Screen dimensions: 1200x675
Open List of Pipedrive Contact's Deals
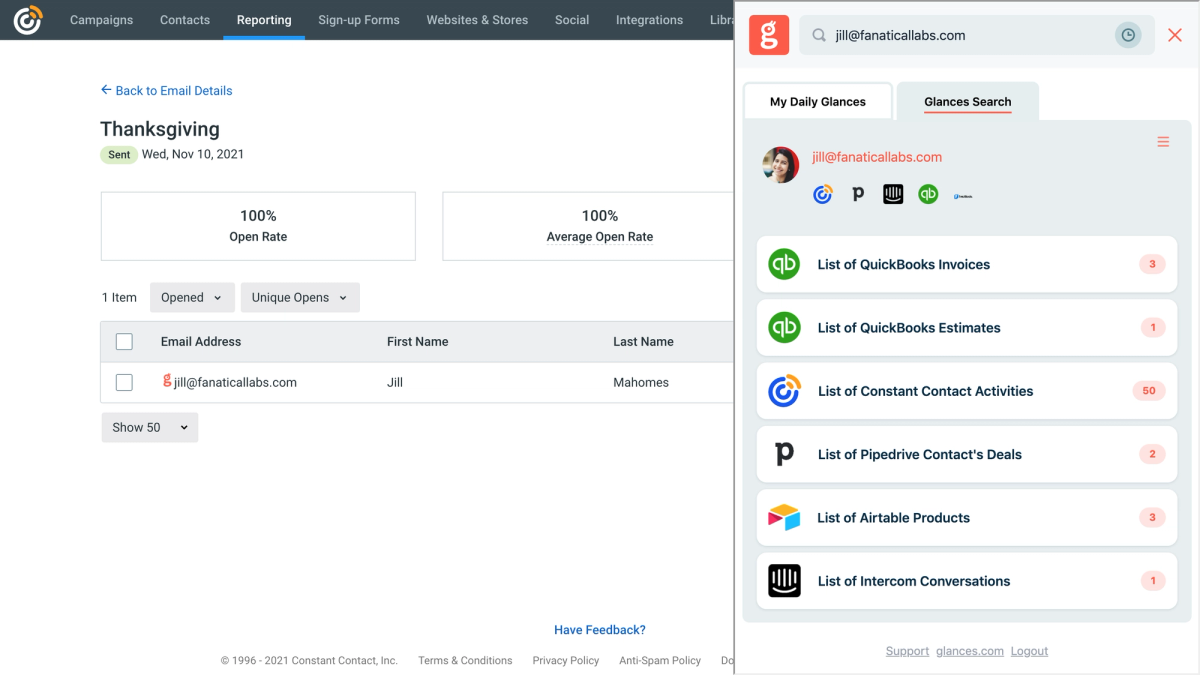click(967, 454)
